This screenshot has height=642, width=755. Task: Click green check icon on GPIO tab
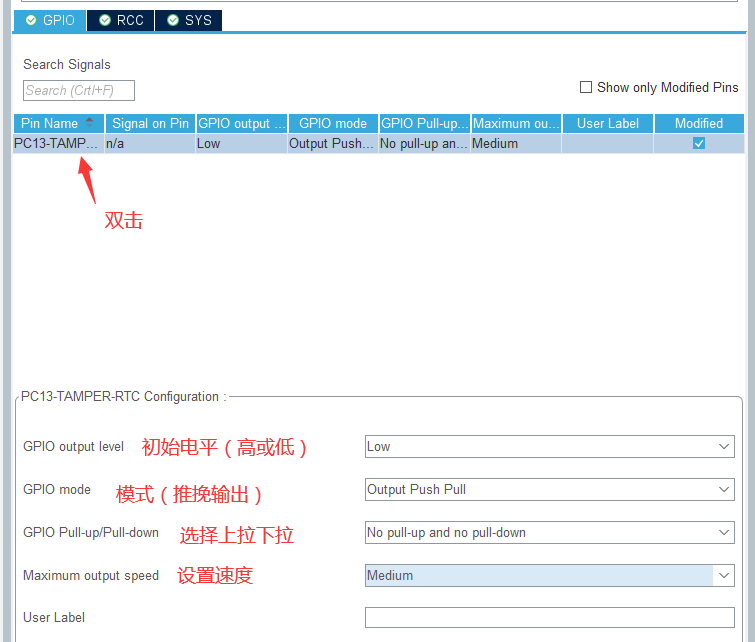[x=31, y=20]
